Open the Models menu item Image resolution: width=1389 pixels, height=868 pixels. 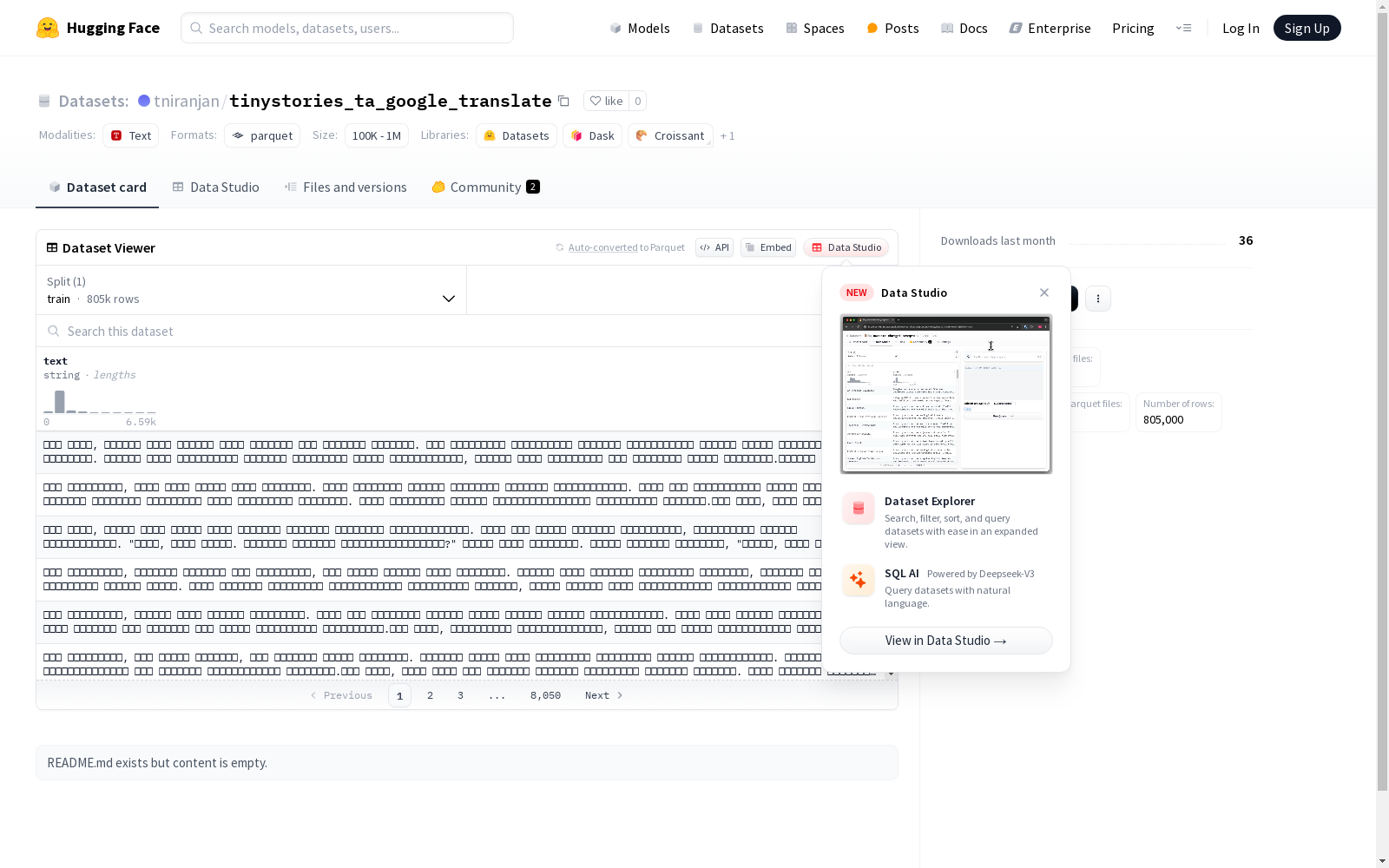[x=640, y=28]
